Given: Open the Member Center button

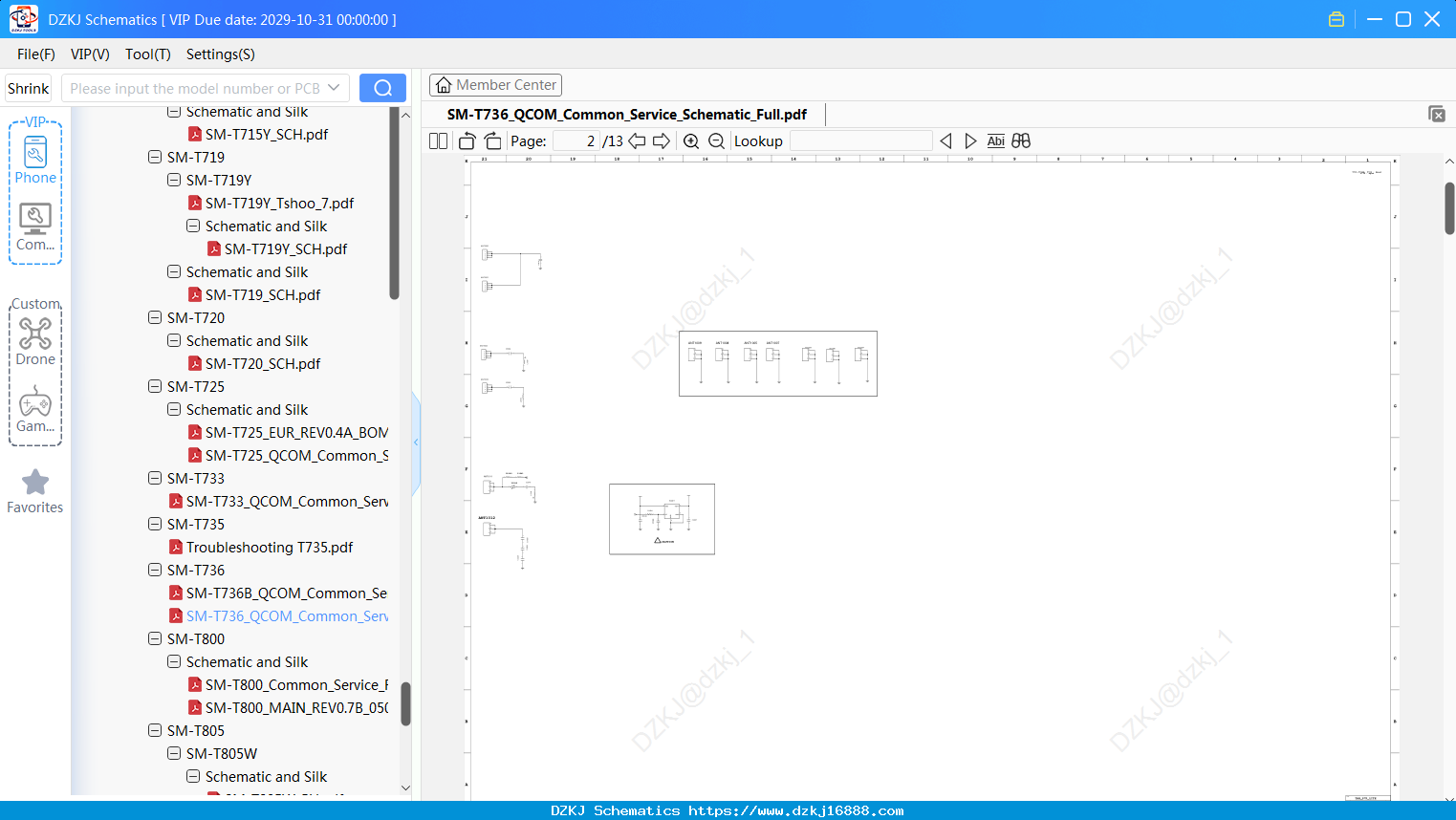Looking at the screenshot, I should click(495, 85).
